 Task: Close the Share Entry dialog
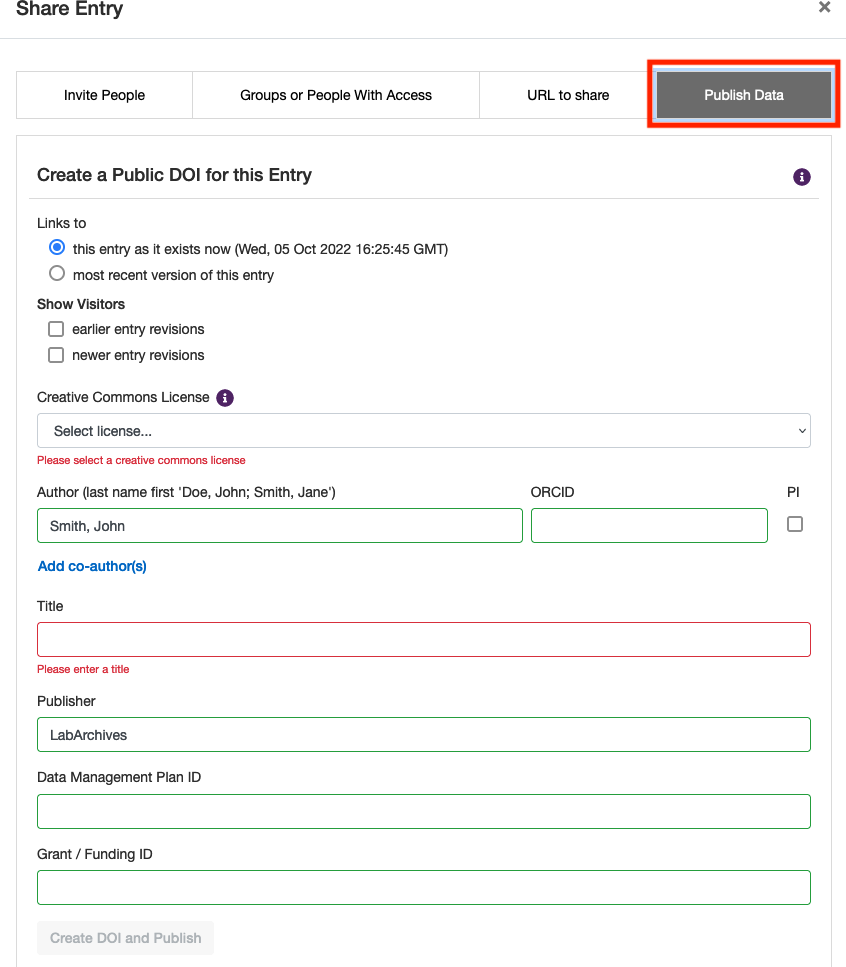(824, 8)
